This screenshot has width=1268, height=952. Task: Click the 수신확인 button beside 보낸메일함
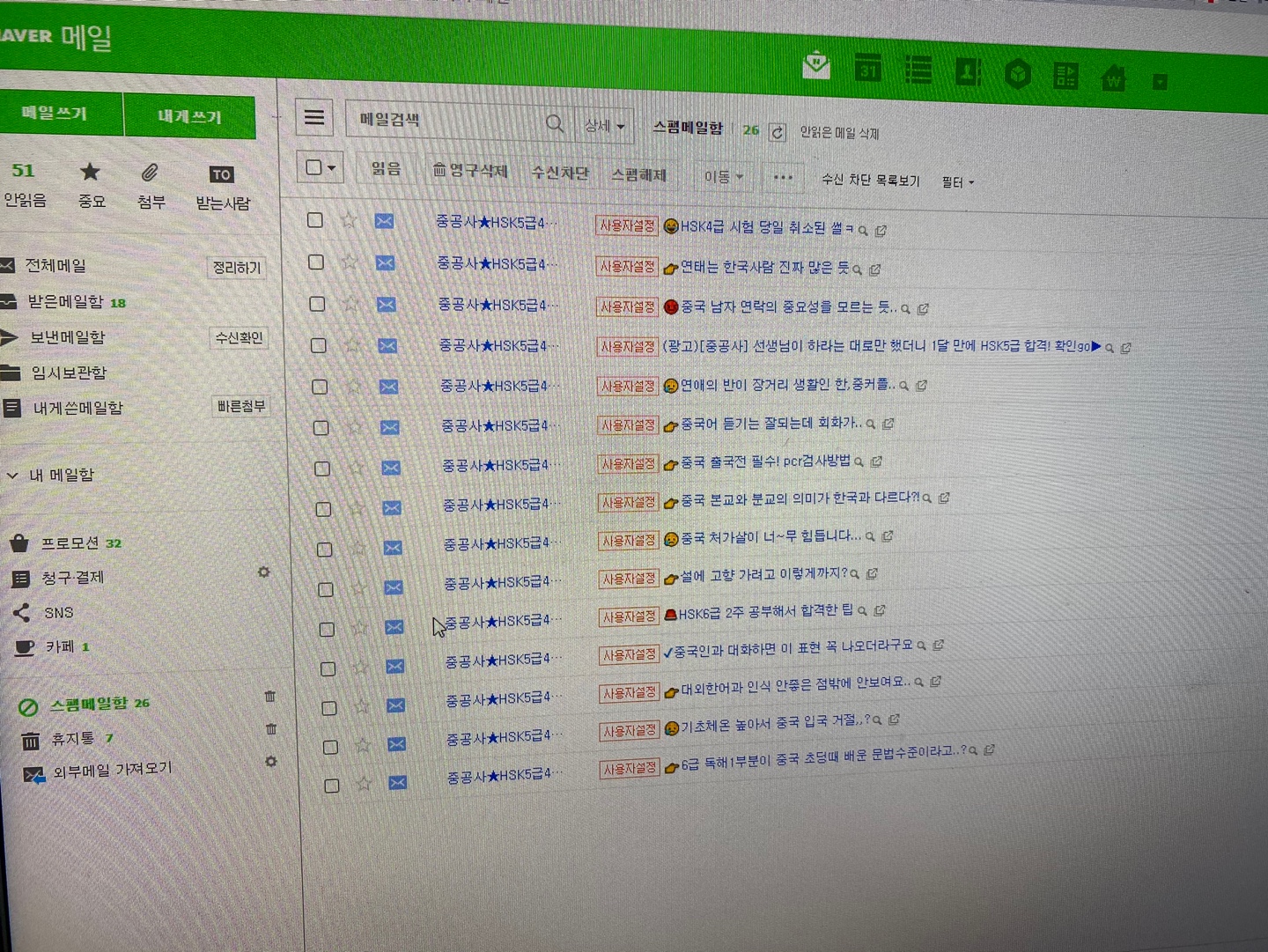point(240,337)
